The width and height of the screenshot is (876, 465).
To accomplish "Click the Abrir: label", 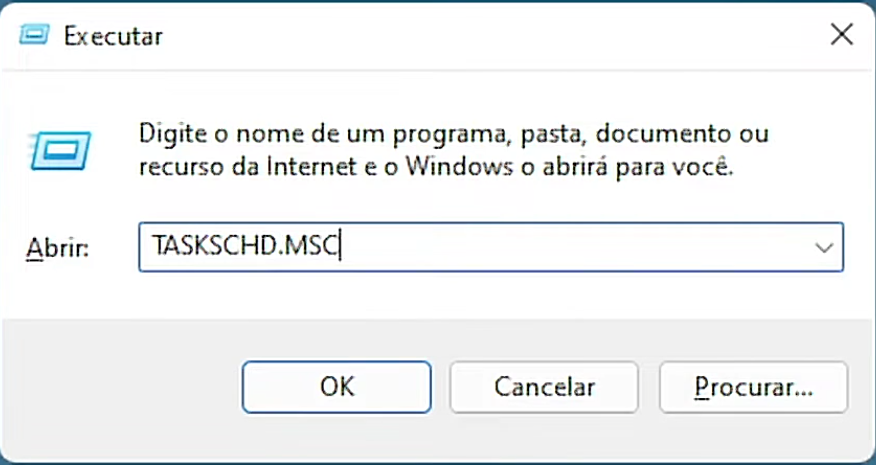I will click(57, 248).
